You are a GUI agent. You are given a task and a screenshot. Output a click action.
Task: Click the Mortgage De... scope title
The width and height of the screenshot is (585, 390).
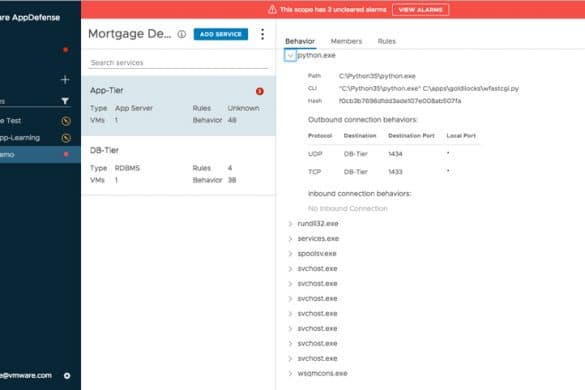coord(129,34)
